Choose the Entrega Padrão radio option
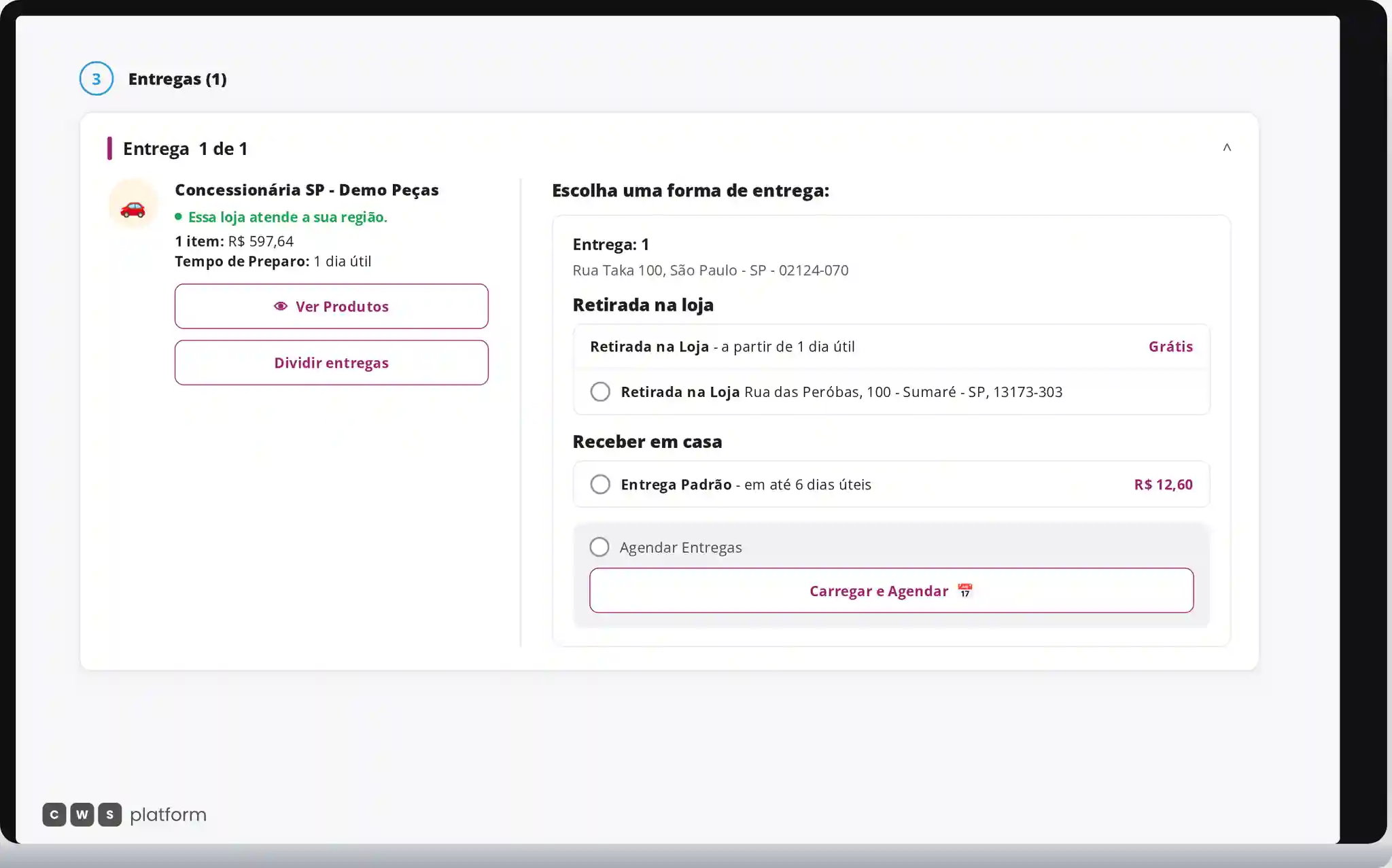Screen dimensions: 1392x868 pyautogui.click(x=600, y=484)
